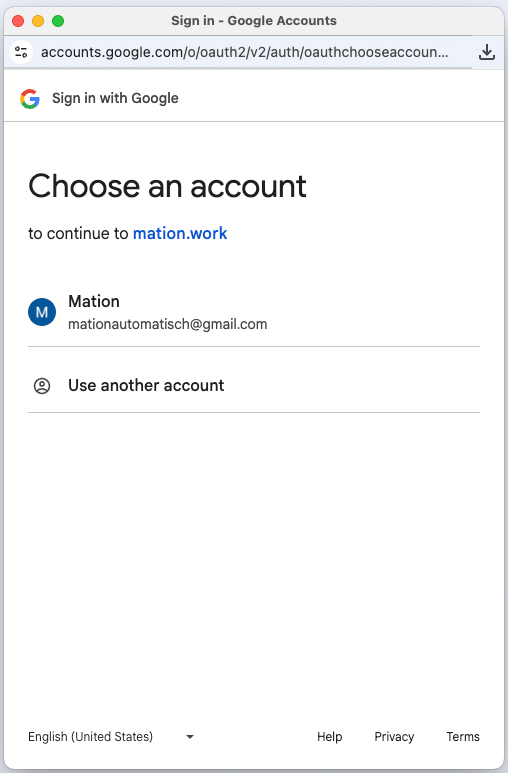Close the sign-in window with red button
The width and height of the screenshot is (508, 773).
pos(18,21)
